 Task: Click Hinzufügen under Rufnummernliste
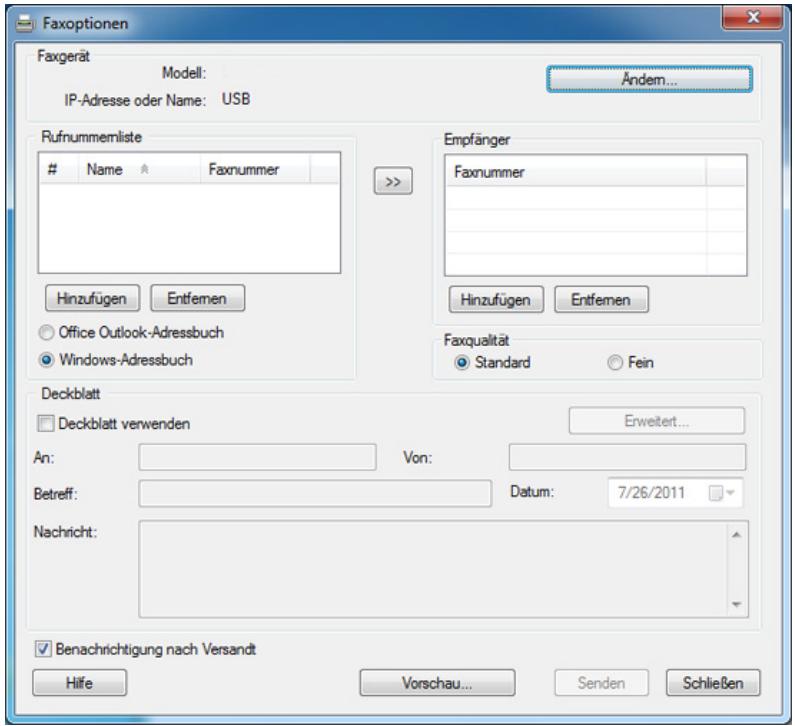click(92, 298)
